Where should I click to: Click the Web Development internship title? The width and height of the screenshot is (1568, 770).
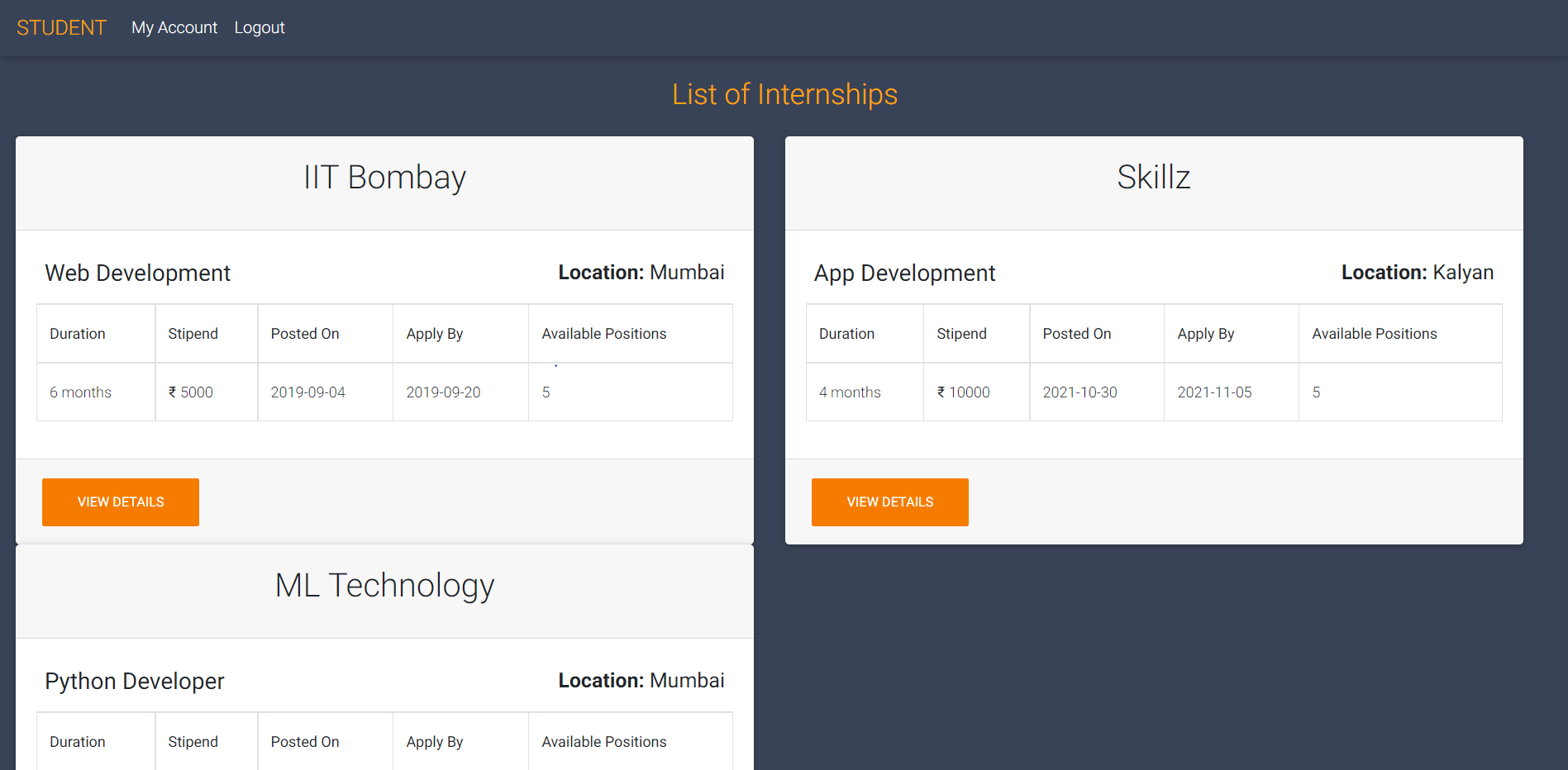pyautogui.click(x=137, y=273)
